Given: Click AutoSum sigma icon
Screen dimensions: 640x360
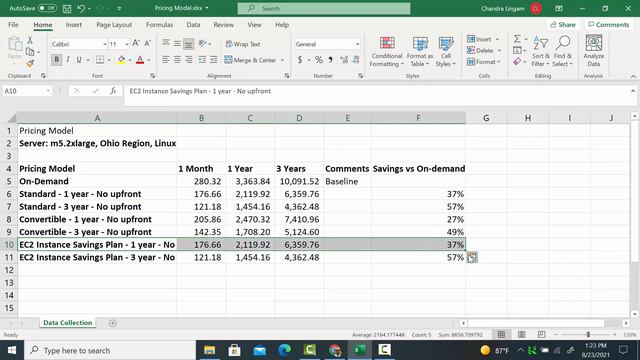Looking at the screenshot, I should (517, 39).
